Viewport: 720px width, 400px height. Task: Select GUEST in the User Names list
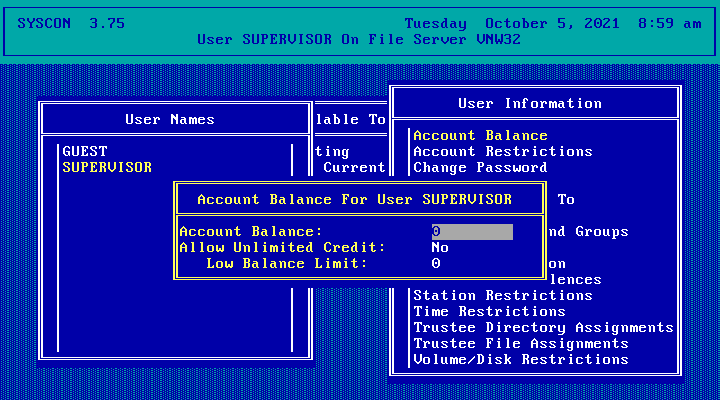point(85,152)
